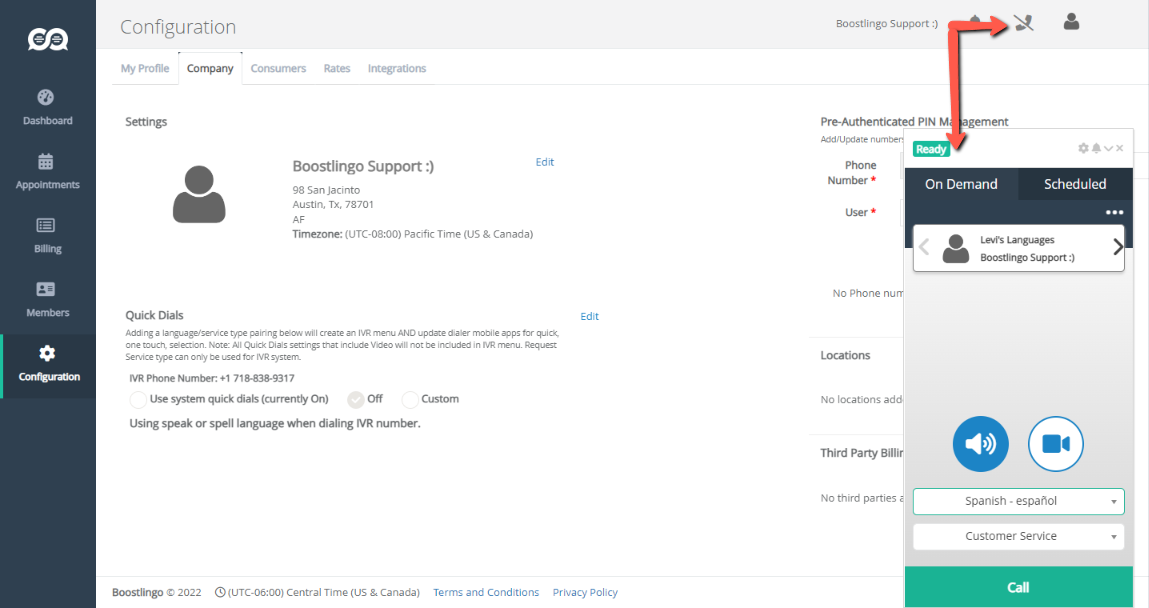Viewport: 1149px width, 608px height.
Task: Click Edit next to company Settings
Action: tap(544, 162)
